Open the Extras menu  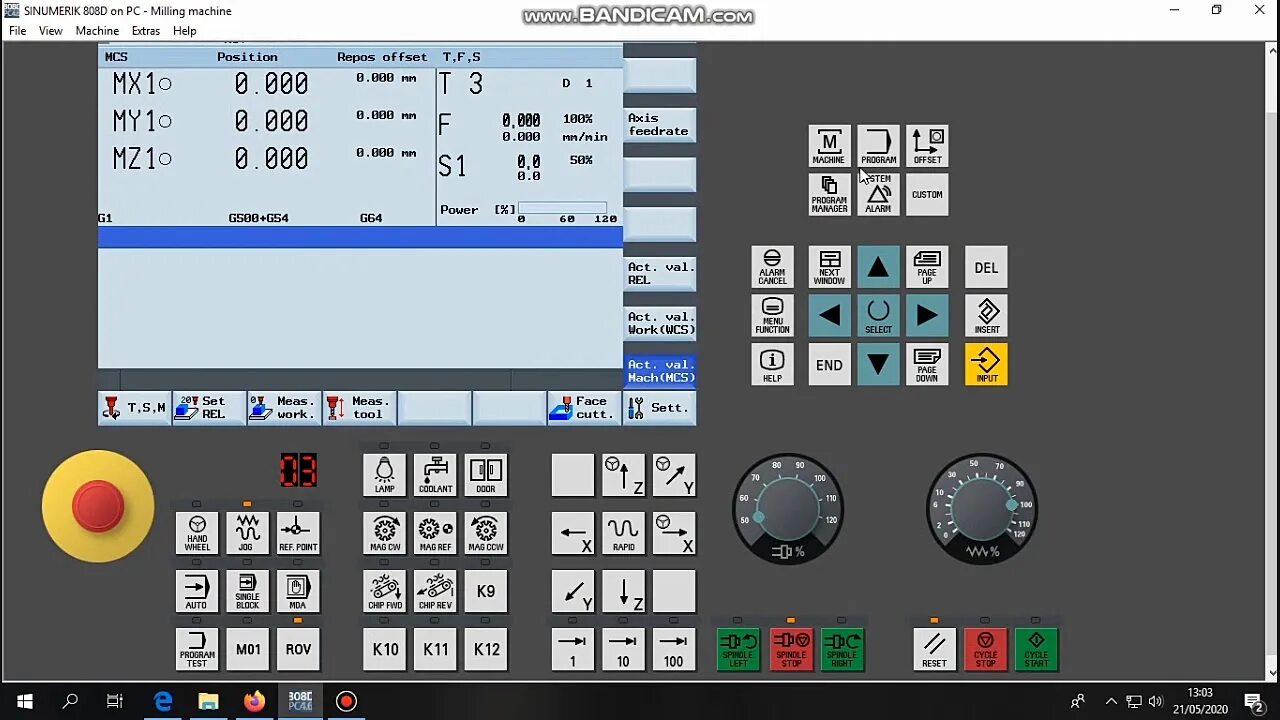[x=145, y=31]
